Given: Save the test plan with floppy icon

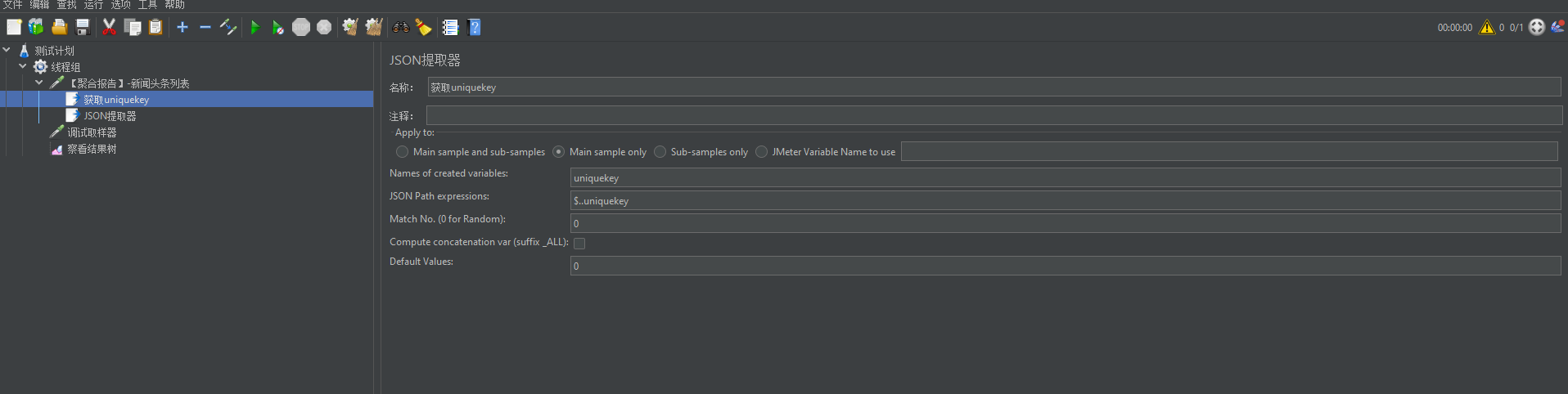Looking at the screenshot, I should [82, 27].
